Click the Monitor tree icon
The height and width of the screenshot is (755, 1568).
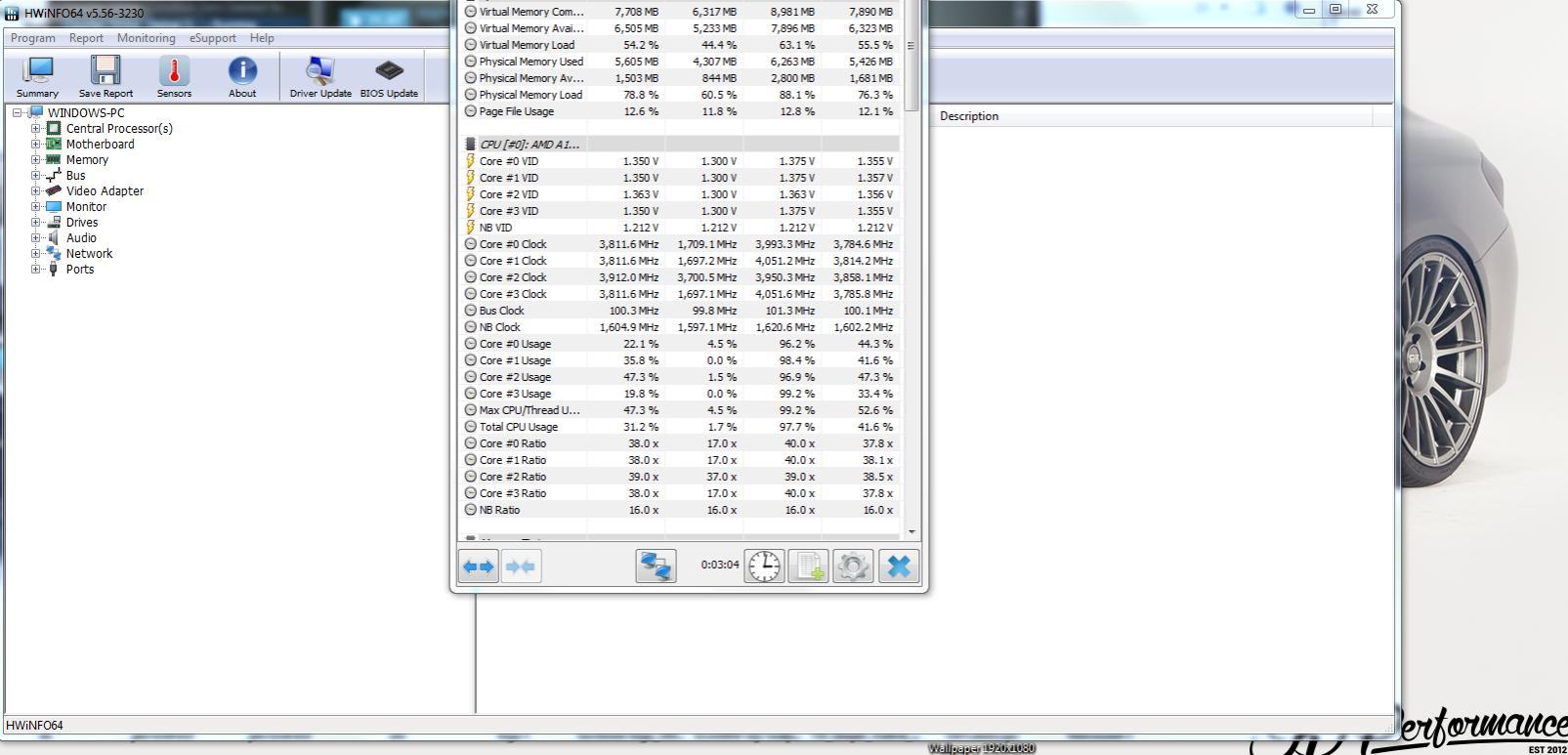(54, 206)
